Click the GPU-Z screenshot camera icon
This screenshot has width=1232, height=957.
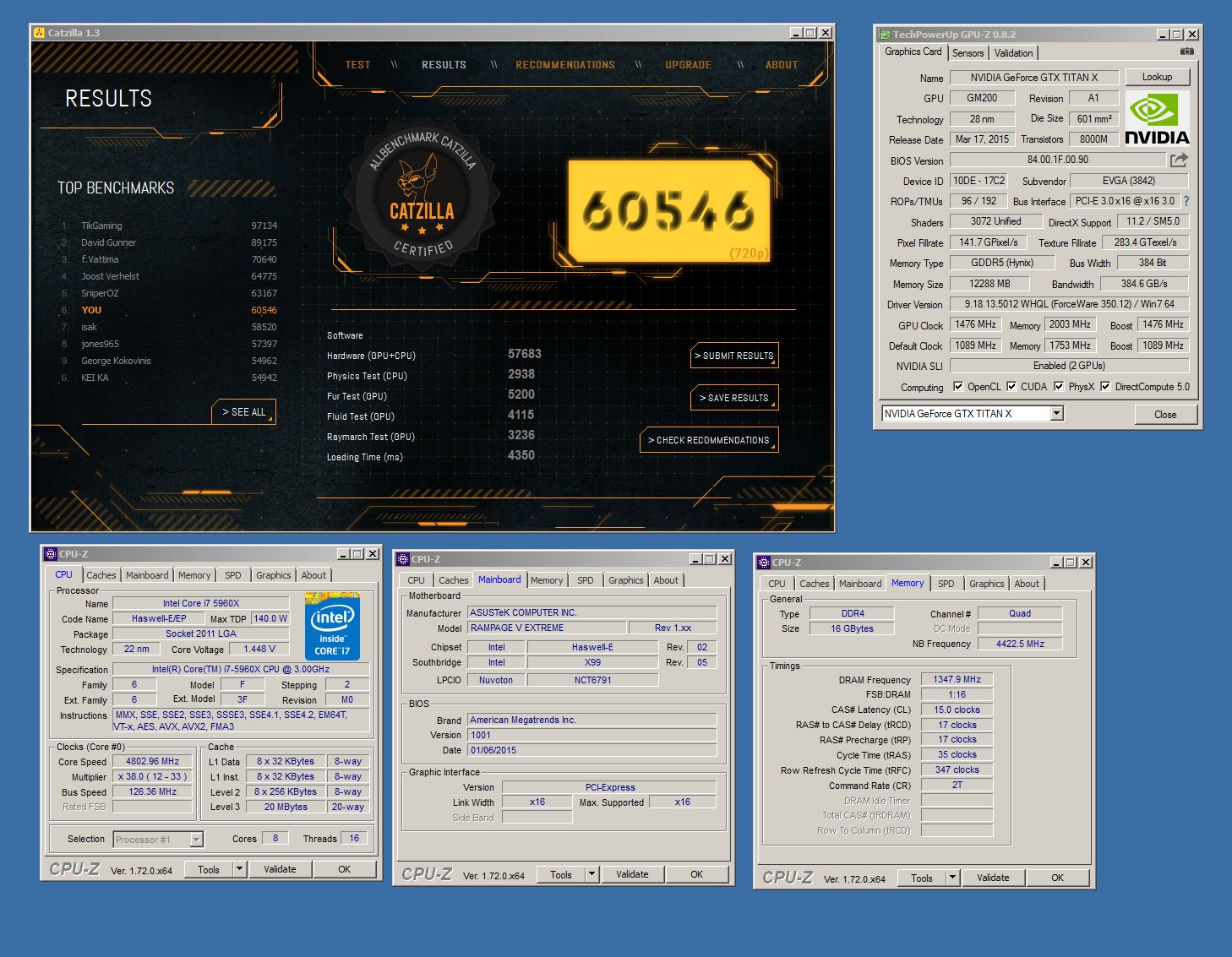[x=1186, y=52]
